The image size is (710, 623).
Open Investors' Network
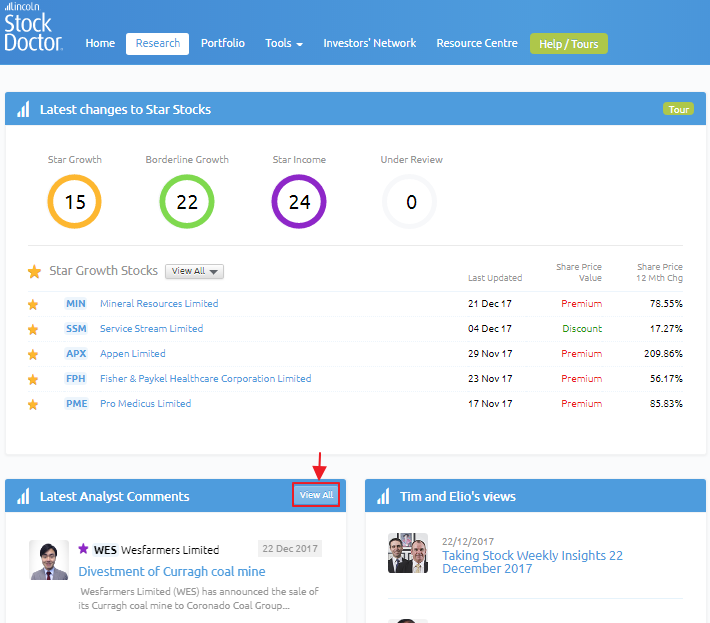(369, 43)
